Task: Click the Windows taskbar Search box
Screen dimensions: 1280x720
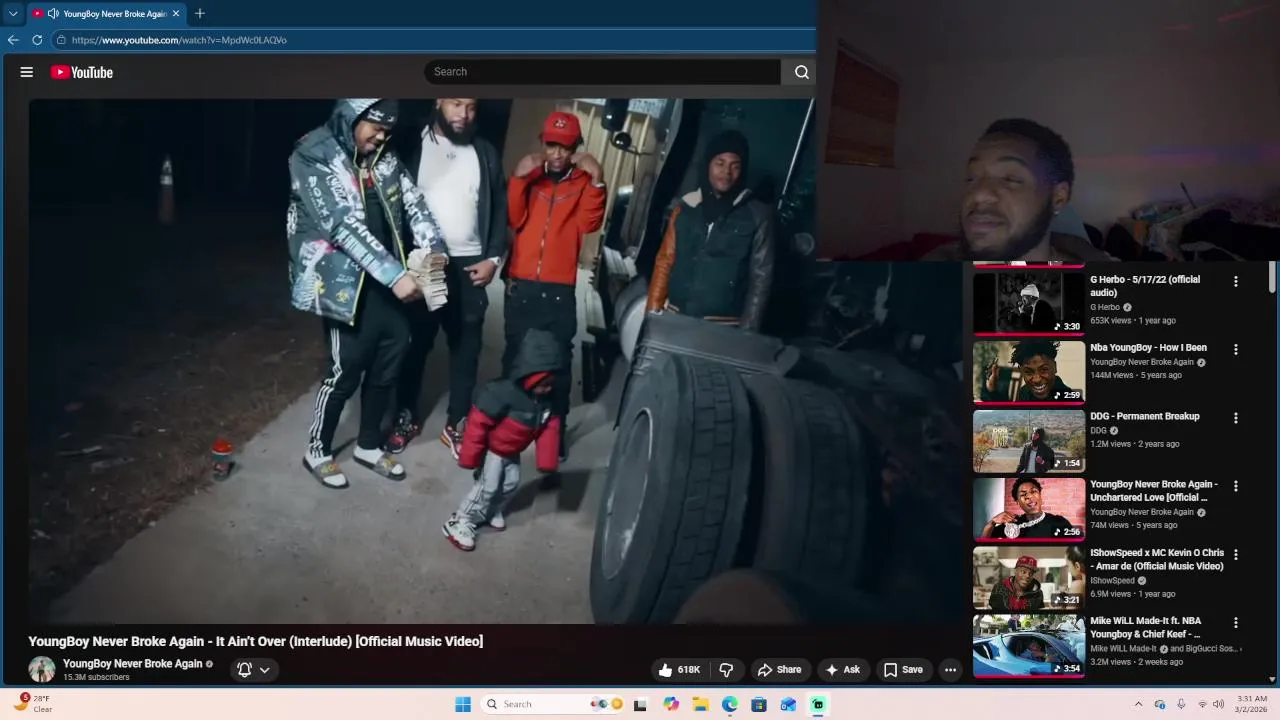Action: [552, 704]
